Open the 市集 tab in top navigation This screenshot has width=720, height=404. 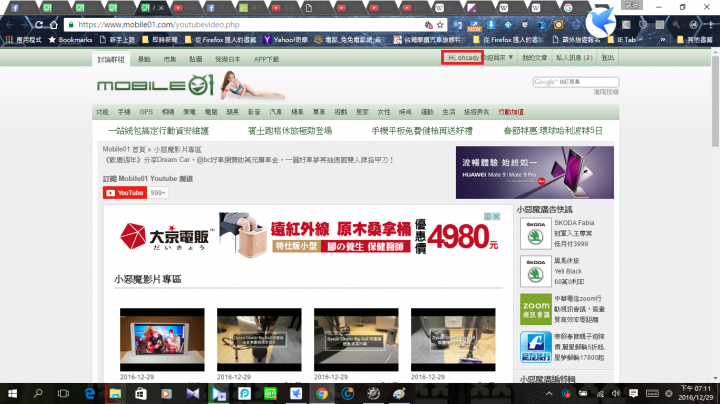click(x=169, y=59)
